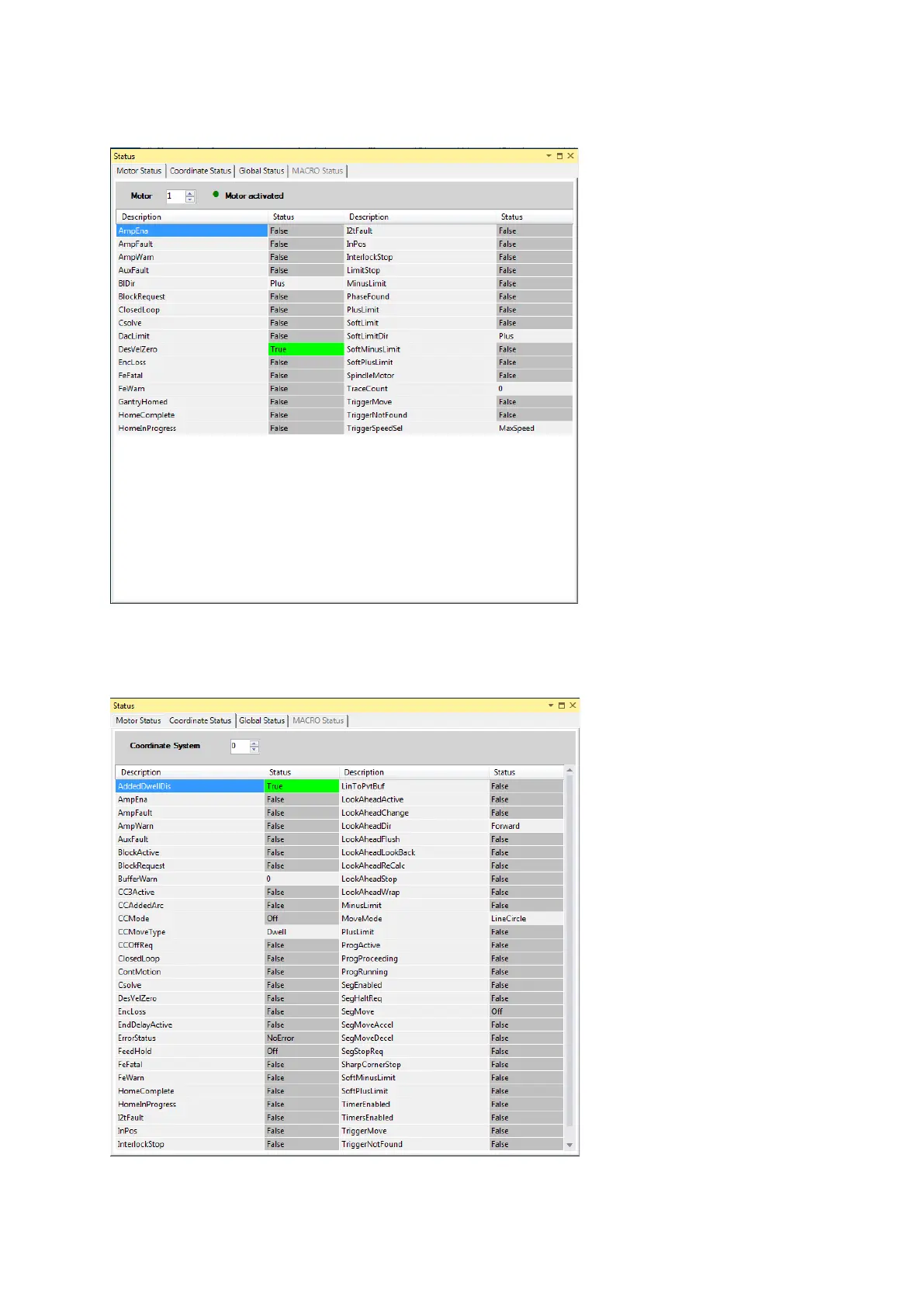This screenshot has height=1307, width=924.
Task: Close the motor Status window
Action: 571,156
